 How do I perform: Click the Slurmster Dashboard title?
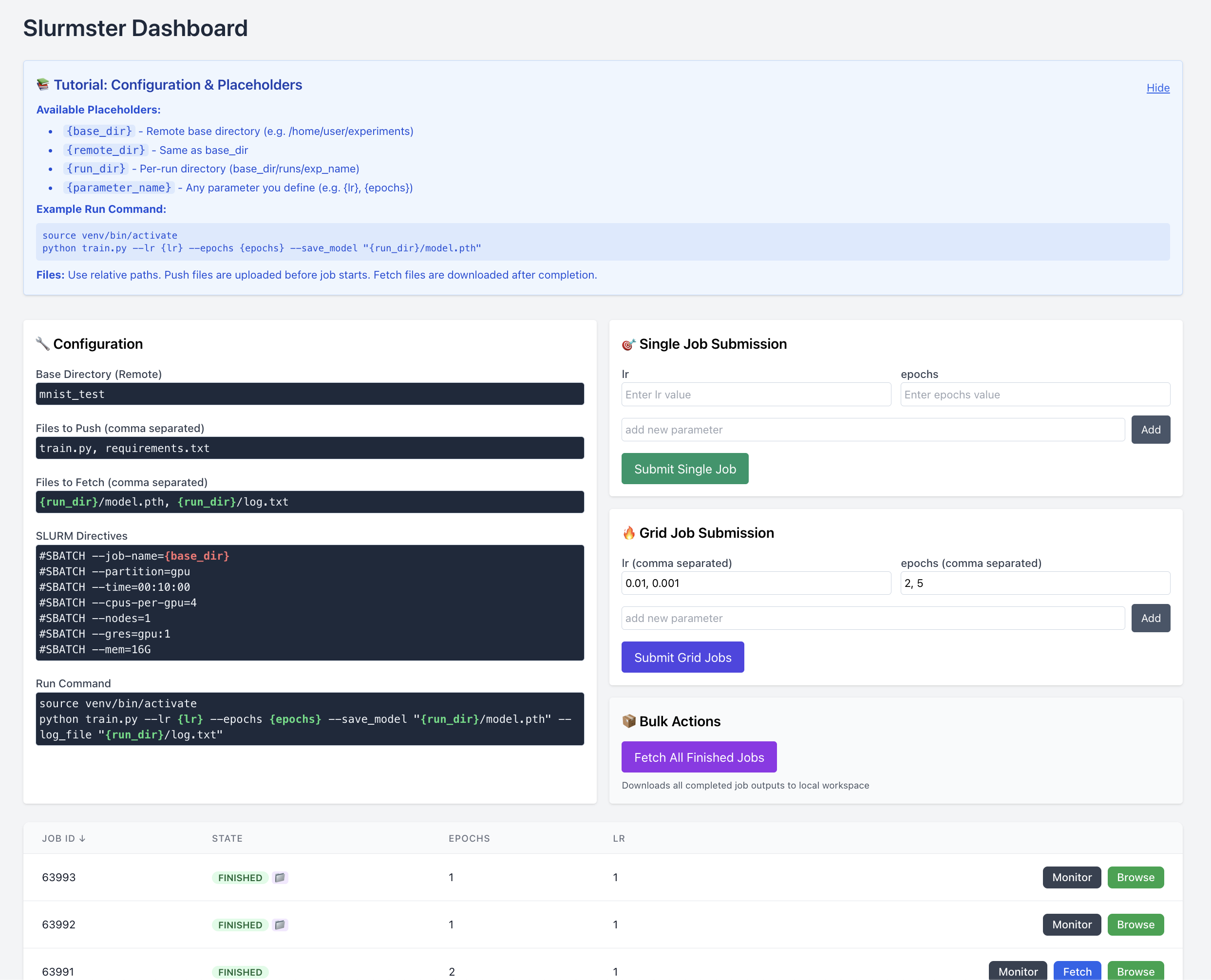point(135,28)
